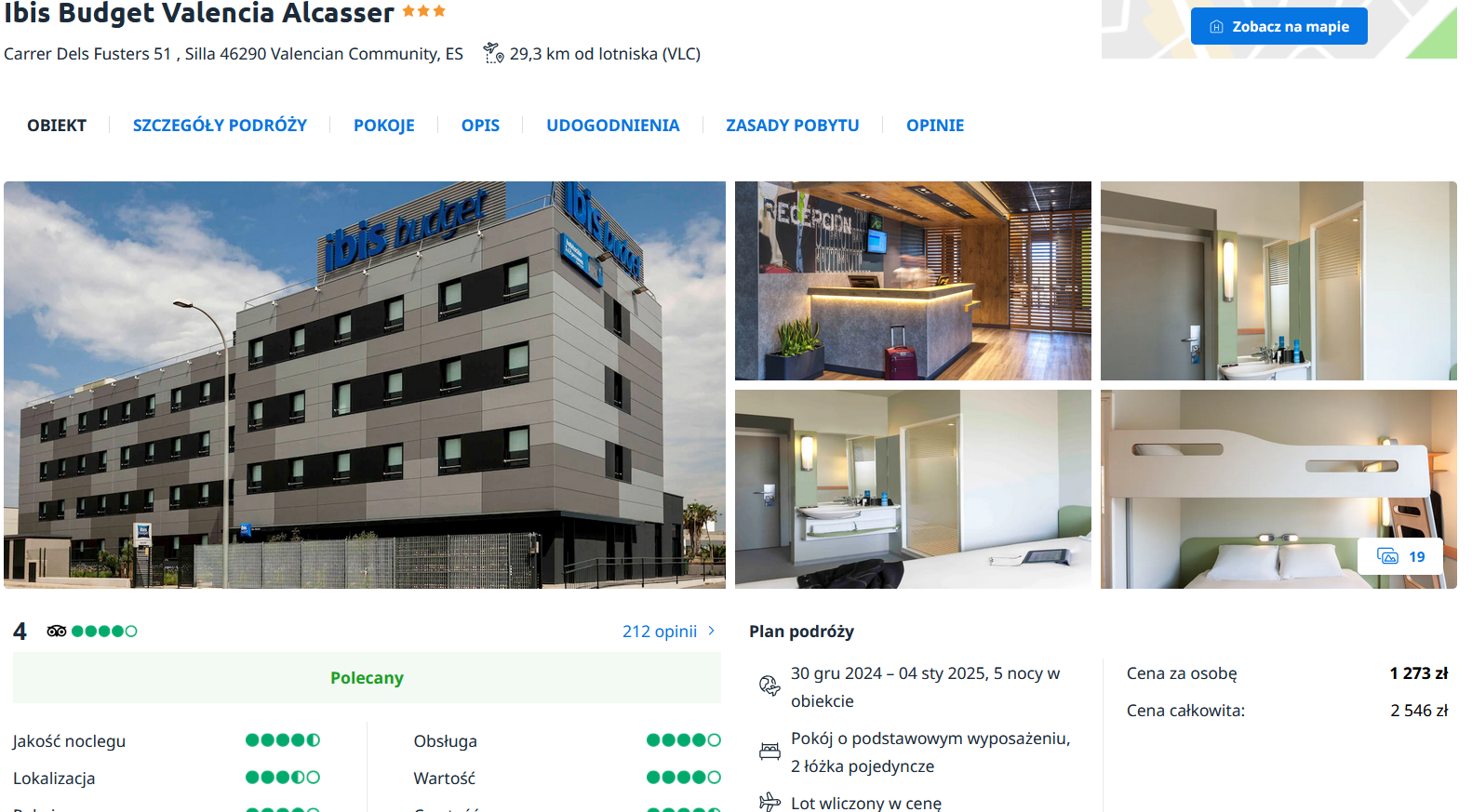Expand reviews with the arrow beside 212 opinii

[x=712, y=631]
